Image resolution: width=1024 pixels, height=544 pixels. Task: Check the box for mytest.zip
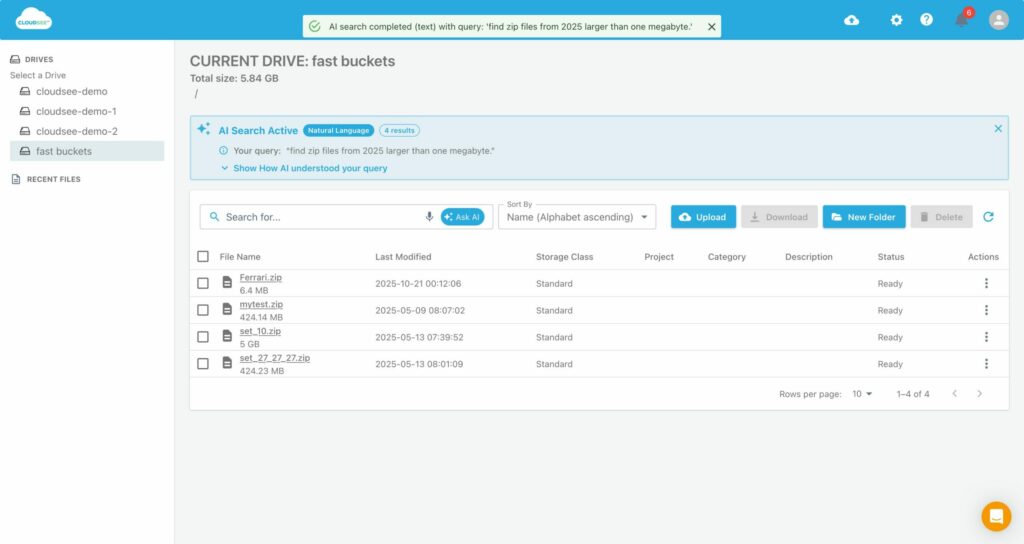(x=203, y=310)
